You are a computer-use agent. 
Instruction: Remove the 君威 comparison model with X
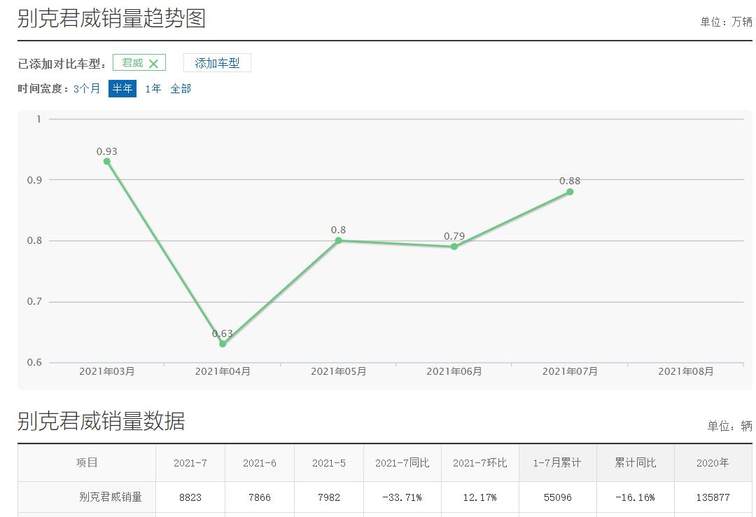click(153, 63)
